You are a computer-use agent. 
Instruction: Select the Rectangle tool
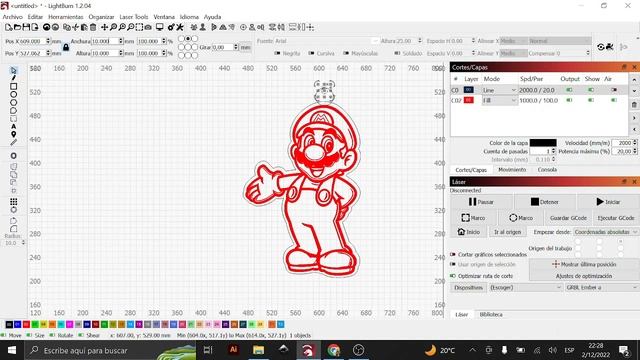pyautogui.click(x=13, y=86)
